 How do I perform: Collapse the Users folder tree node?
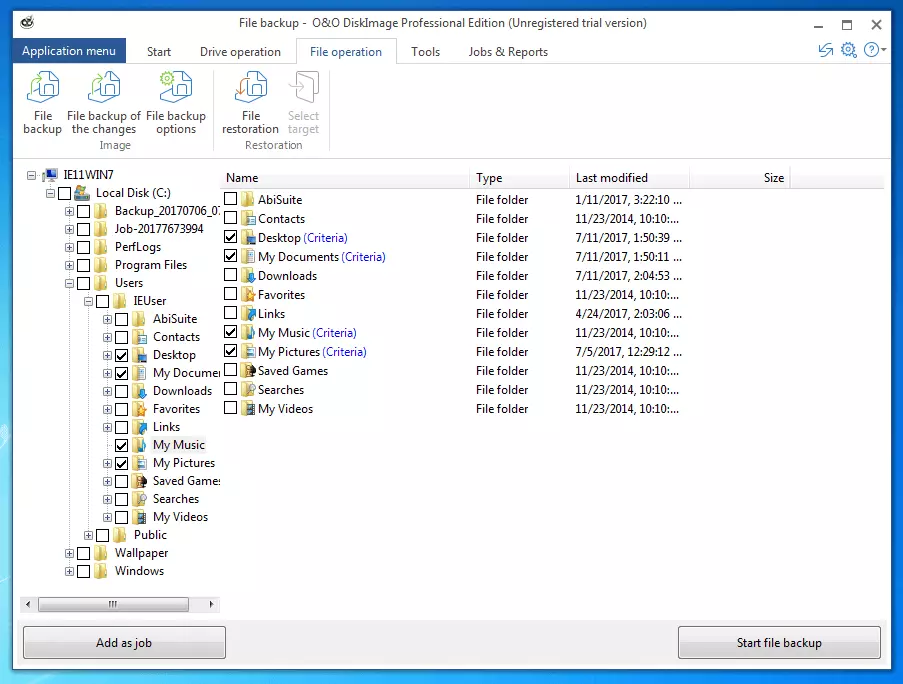click(69, 283)
